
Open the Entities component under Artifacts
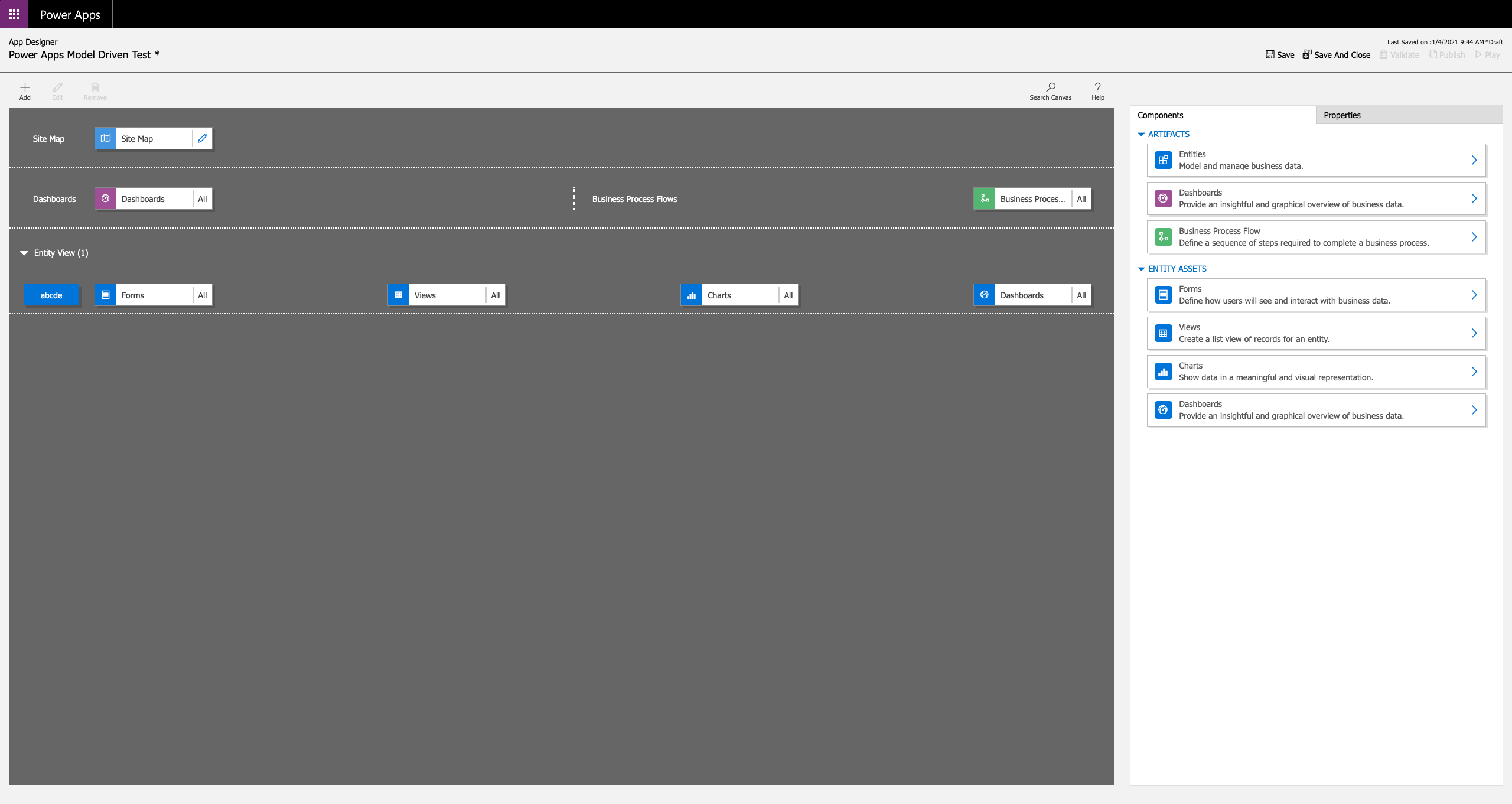(1316, 160)
